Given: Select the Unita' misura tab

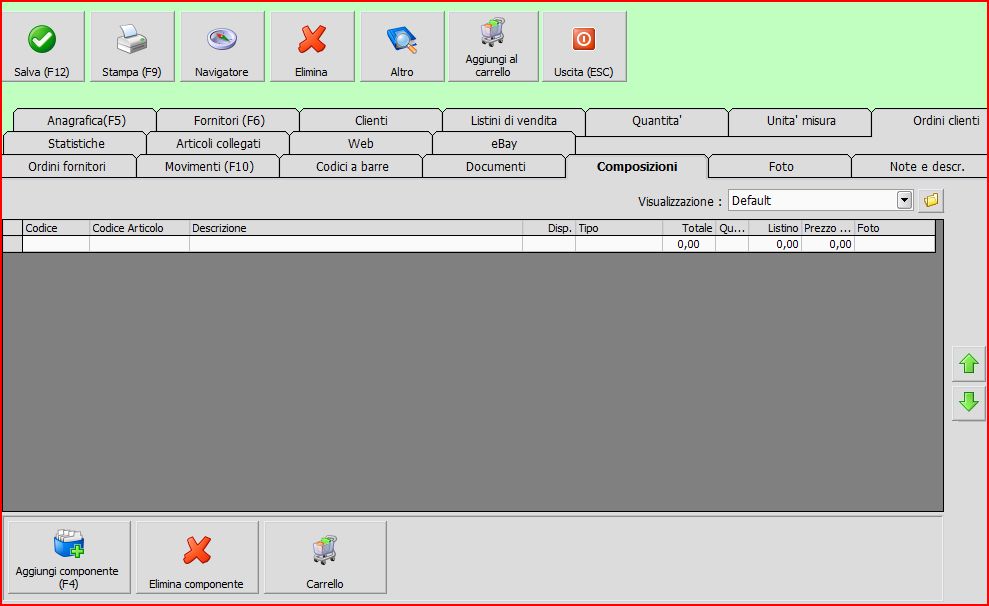Looking at the screenshot, I should (x=800, y=120).
